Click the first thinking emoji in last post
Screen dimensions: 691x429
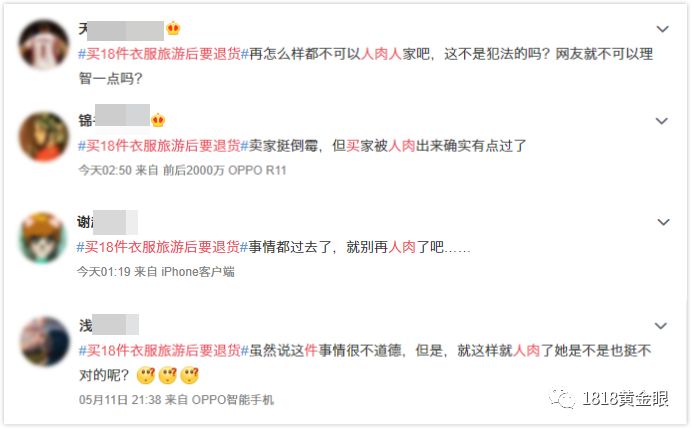coord(146,375)
